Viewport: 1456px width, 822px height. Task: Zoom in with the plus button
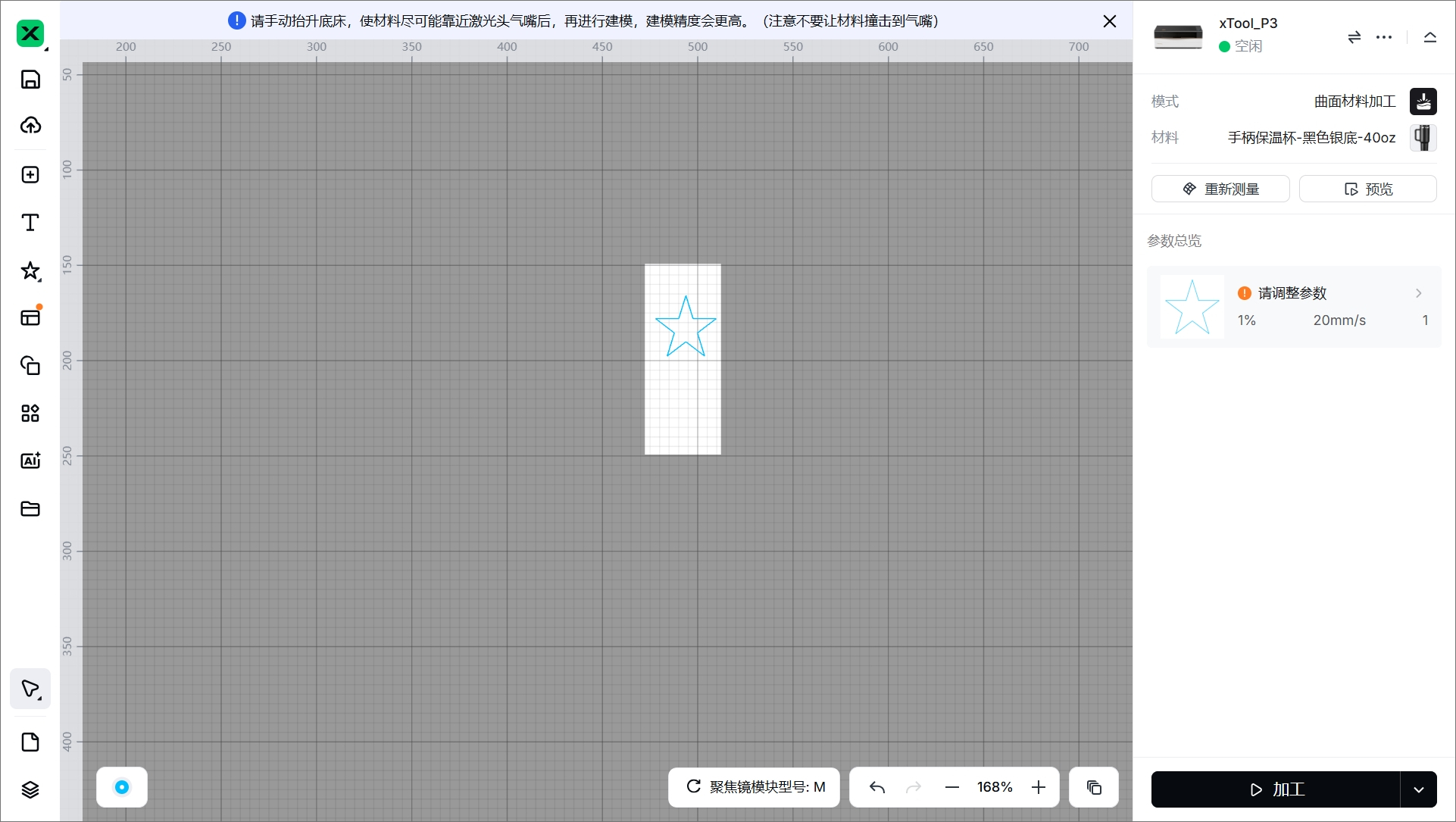pos(1038,787)
